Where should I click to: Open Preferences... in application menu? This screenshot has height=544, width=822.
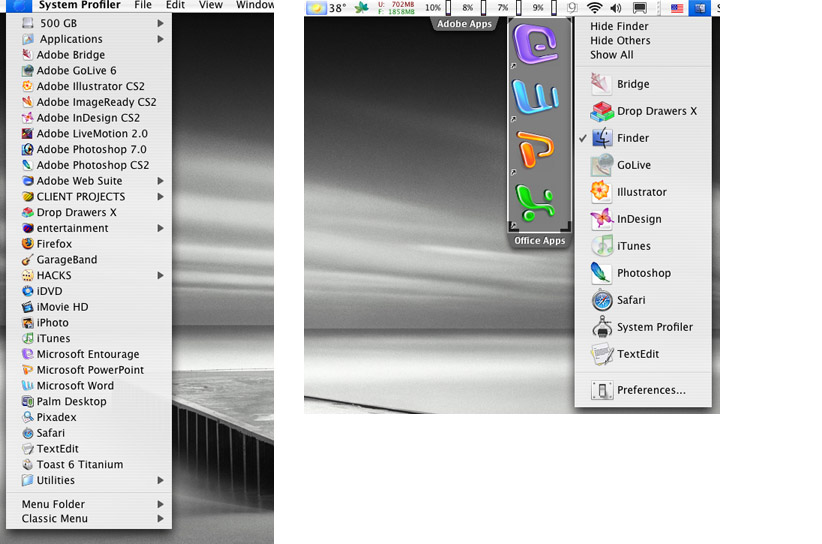point(643,390)
